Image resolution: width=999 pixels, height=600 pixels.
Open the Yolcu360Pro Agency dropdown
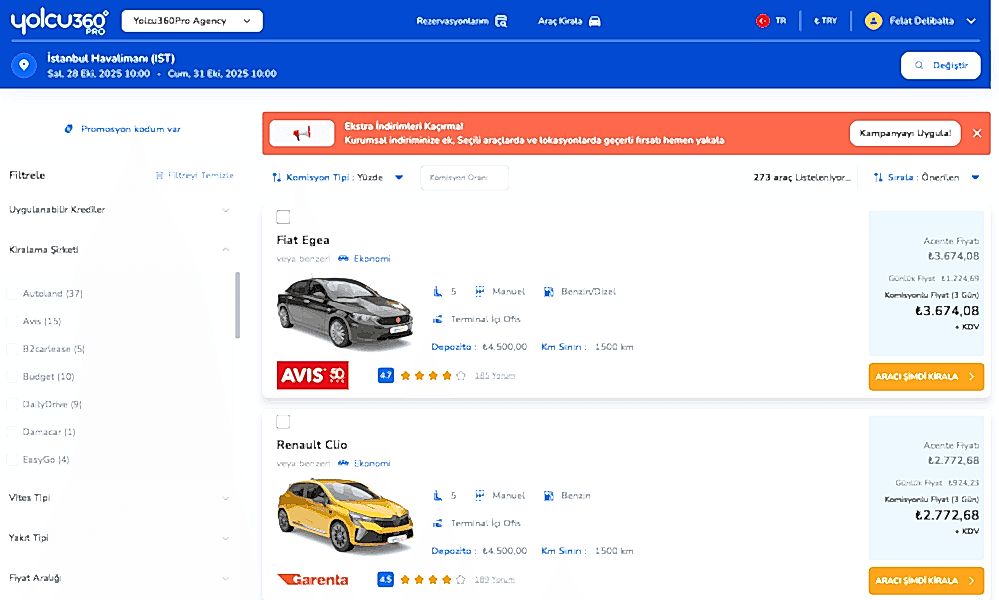click(x=192, y=21)
